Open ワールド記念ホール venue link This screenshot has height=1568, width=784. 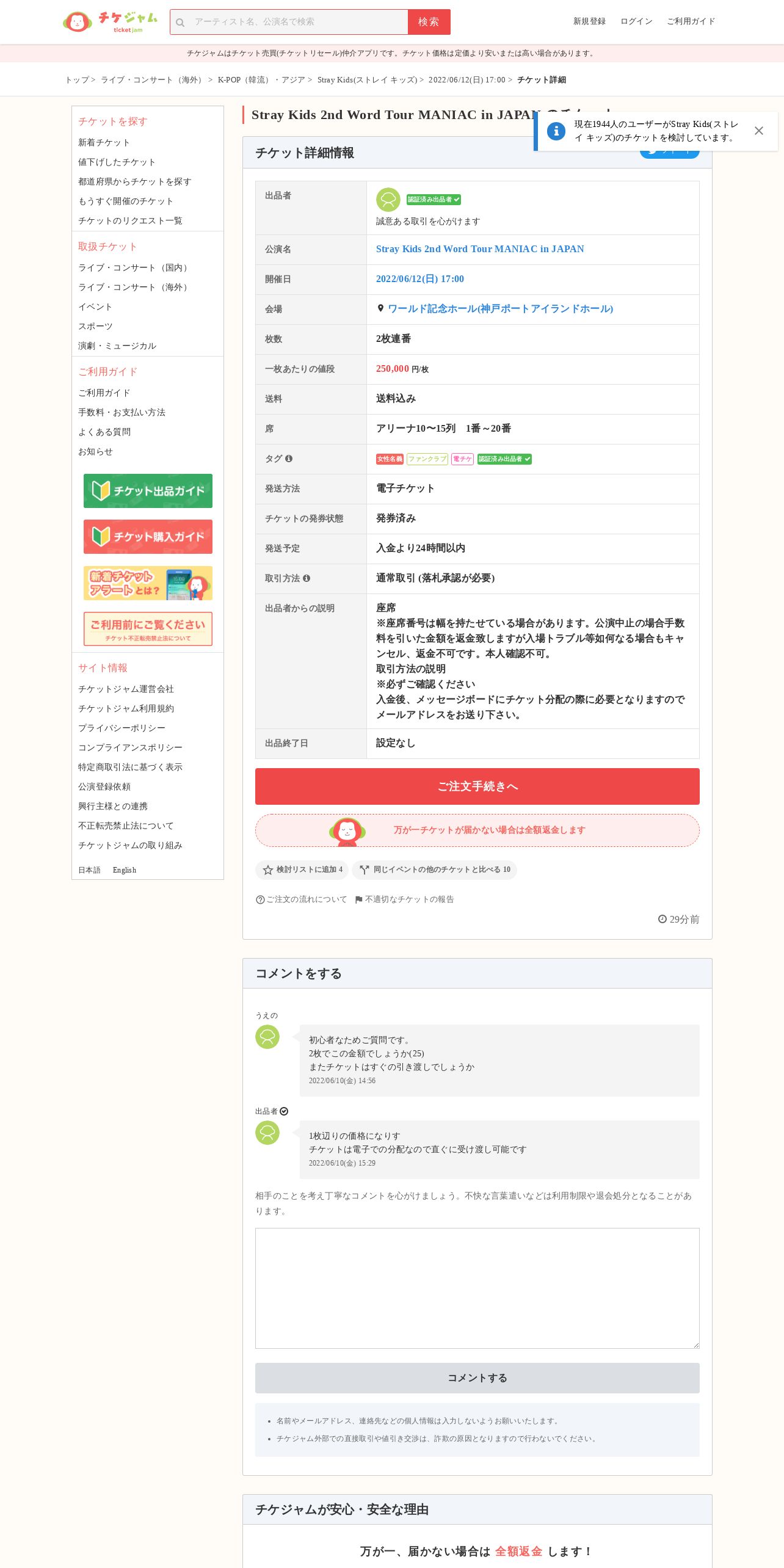(x=501, y=309)
